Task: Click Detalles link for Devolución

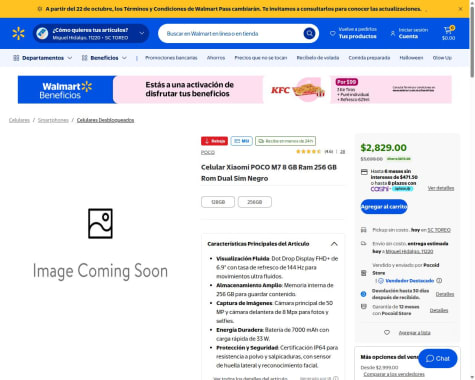Action: [445, 294]
